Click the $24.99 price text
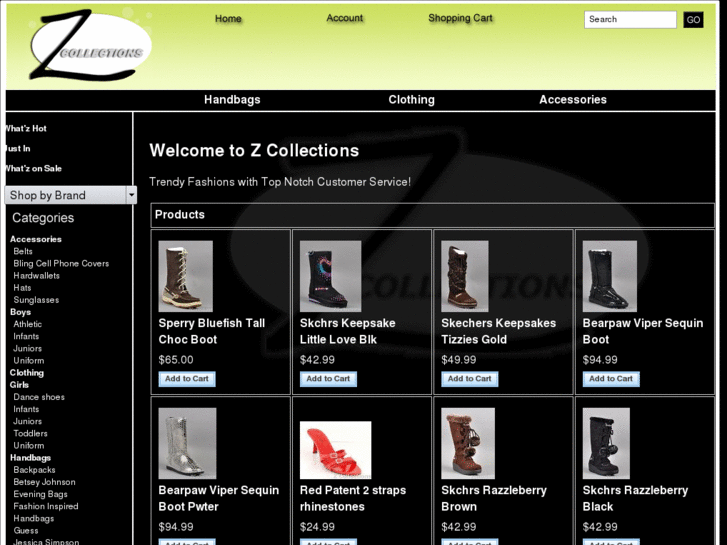The height and width of the screenshot is (545, 727). (317, 527)
